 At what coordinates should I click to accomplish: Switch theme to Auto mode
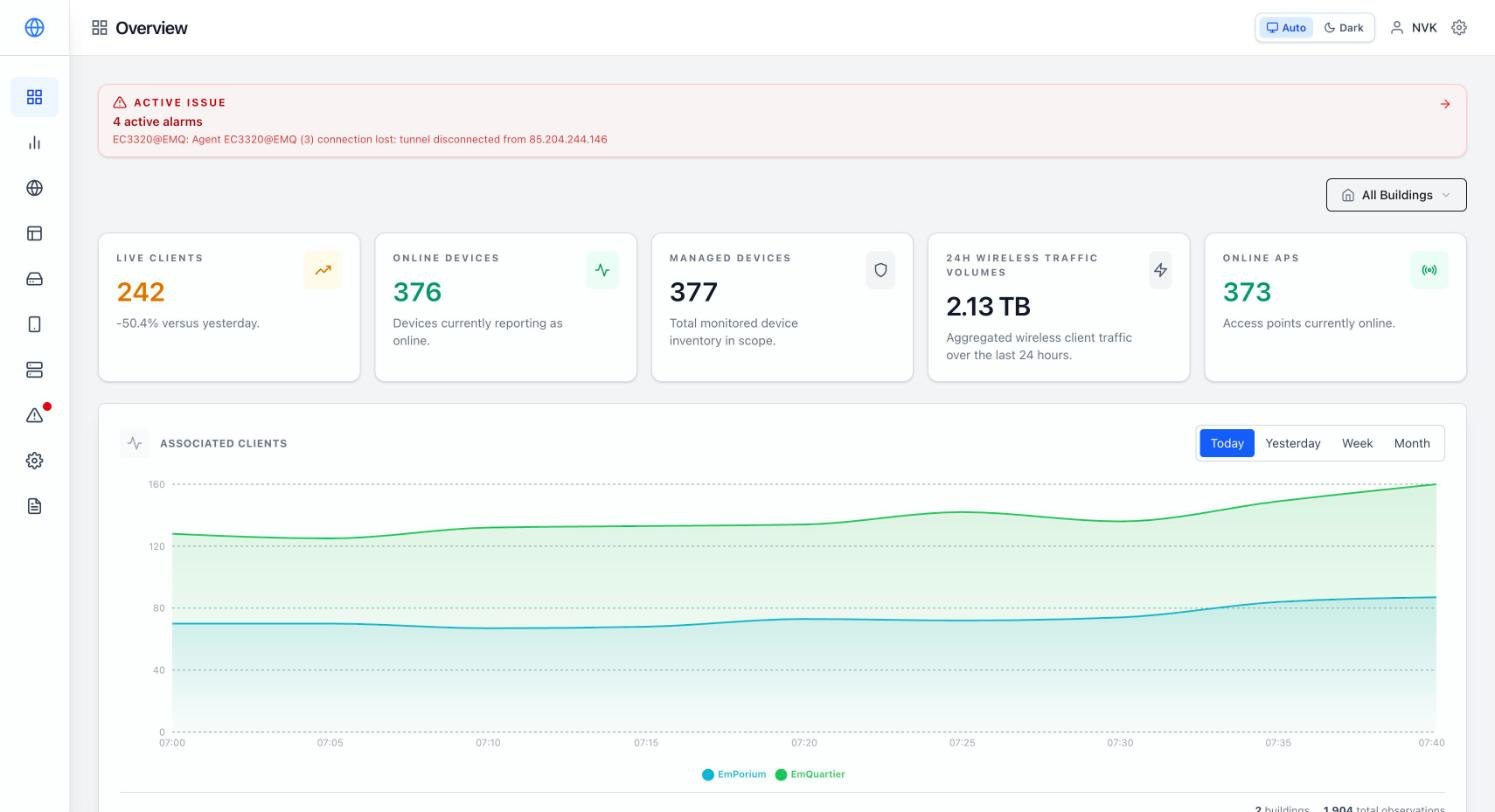point(1286,28)
